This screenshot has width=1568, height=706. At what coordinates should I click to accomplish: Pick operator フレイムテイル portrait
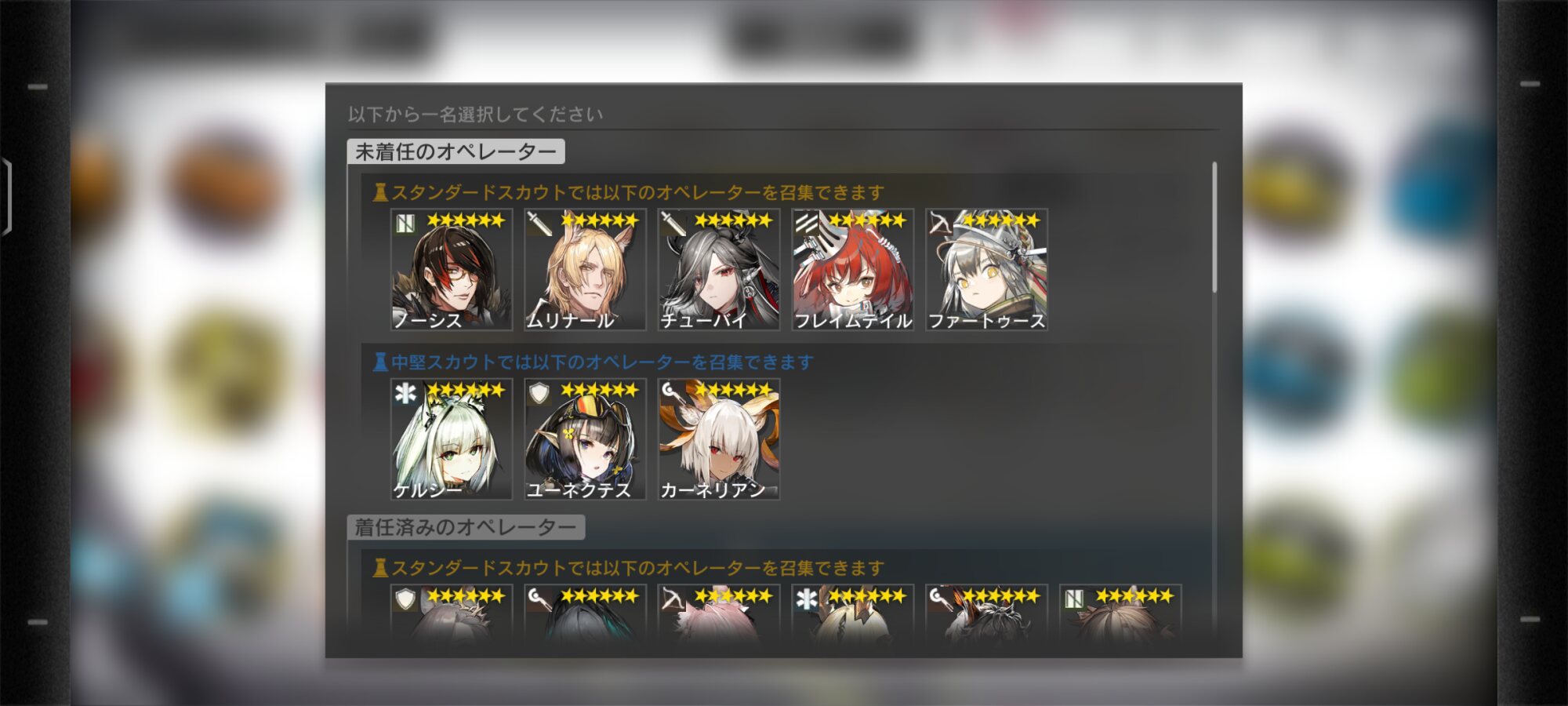[853, 269]
